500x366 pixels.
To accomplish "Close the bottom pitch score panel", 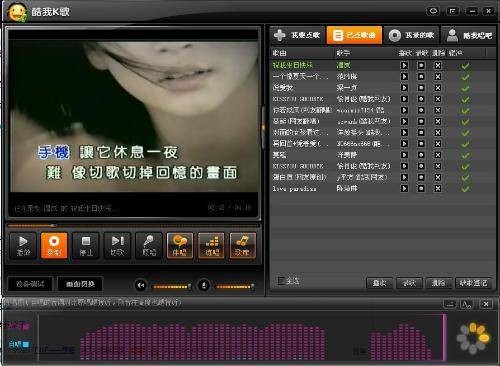I will 486,304.
